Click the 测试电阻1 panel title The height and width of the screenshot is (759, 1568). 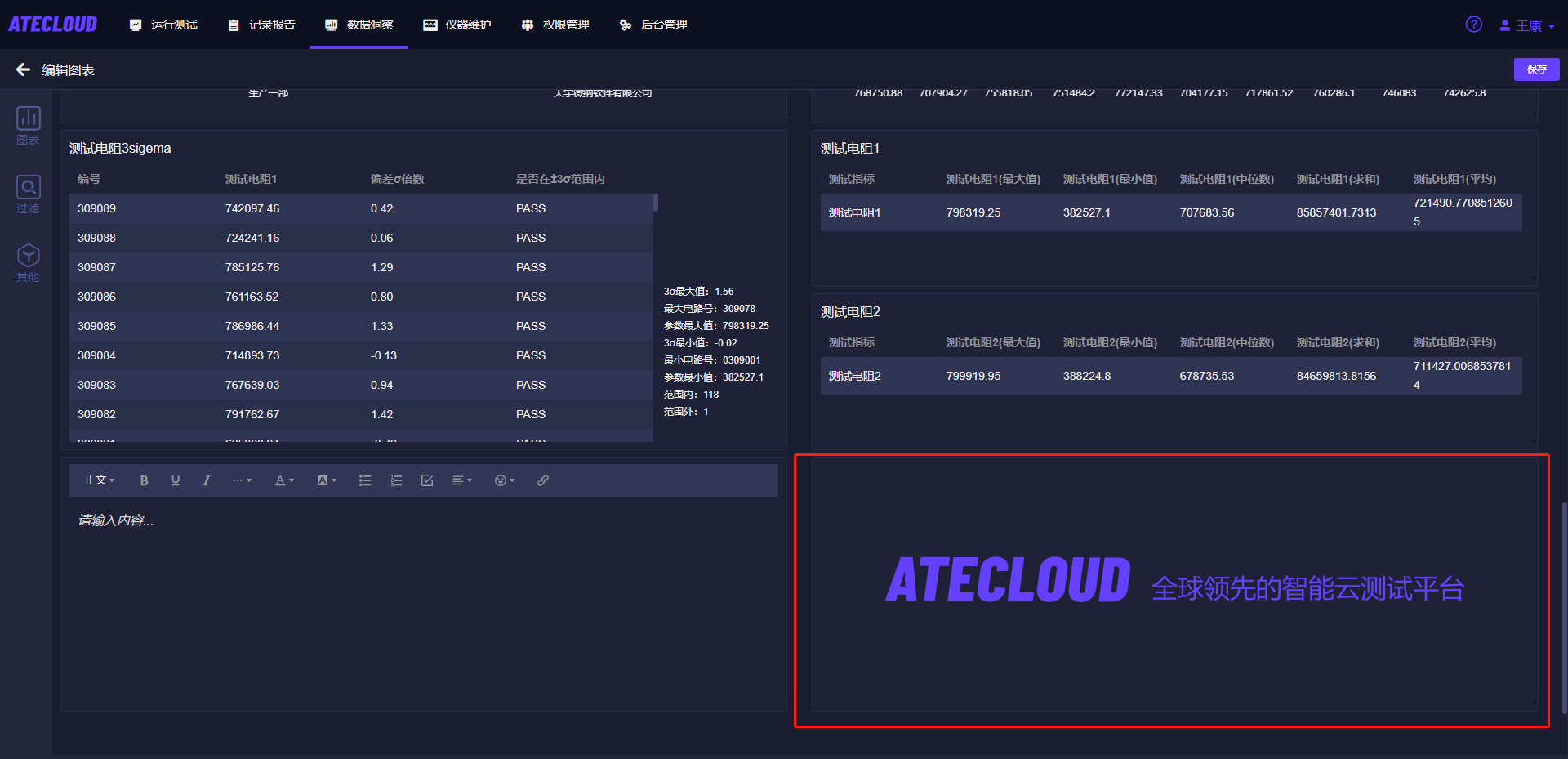coord(850,148)
